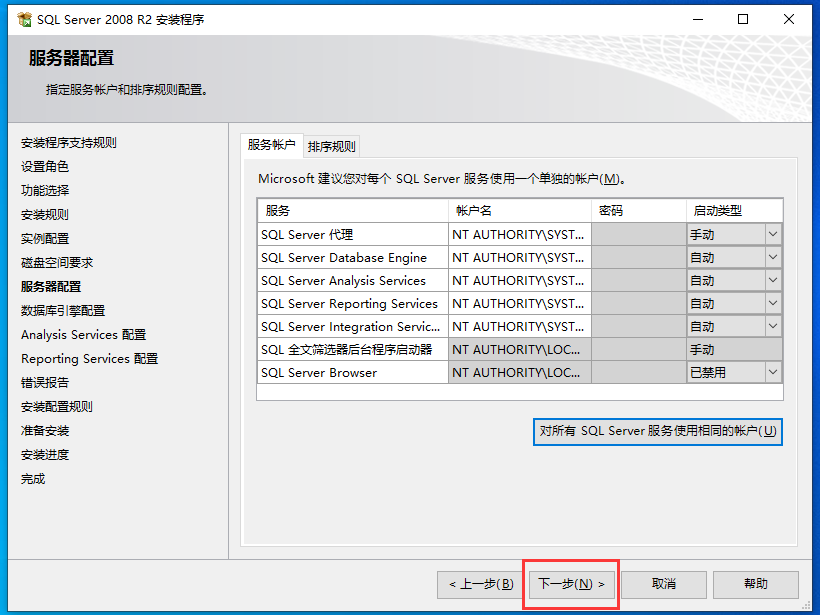The image size is (820, 615).
Task: Proceed with 下一步(N) button
Action: (572, 584)
